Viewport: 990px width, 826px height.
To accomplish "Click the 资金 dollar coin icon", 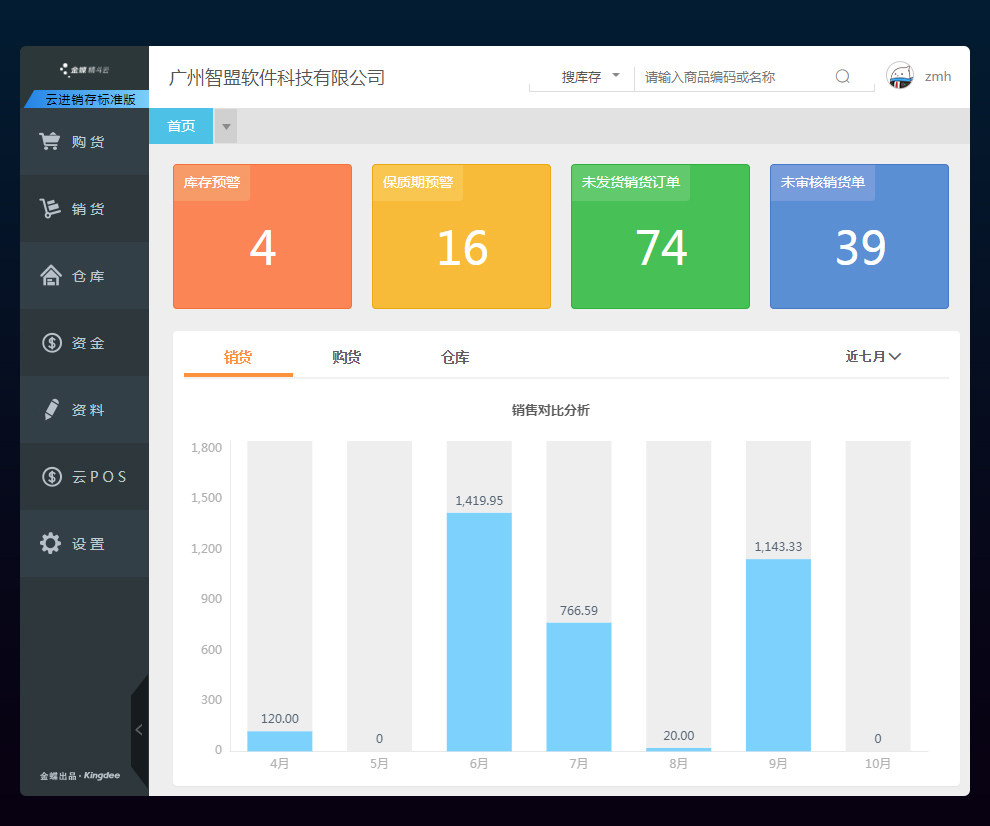I will pyautogui.click(x=52, y=343).
